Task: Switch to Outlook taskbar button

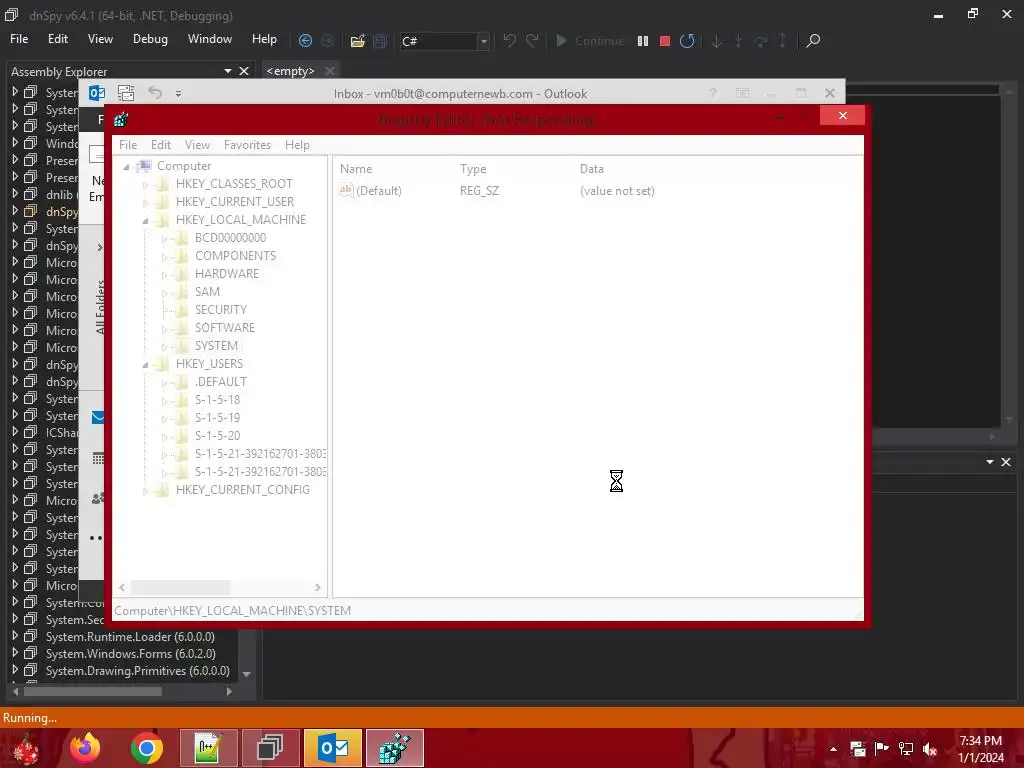Action: [332, 748]
